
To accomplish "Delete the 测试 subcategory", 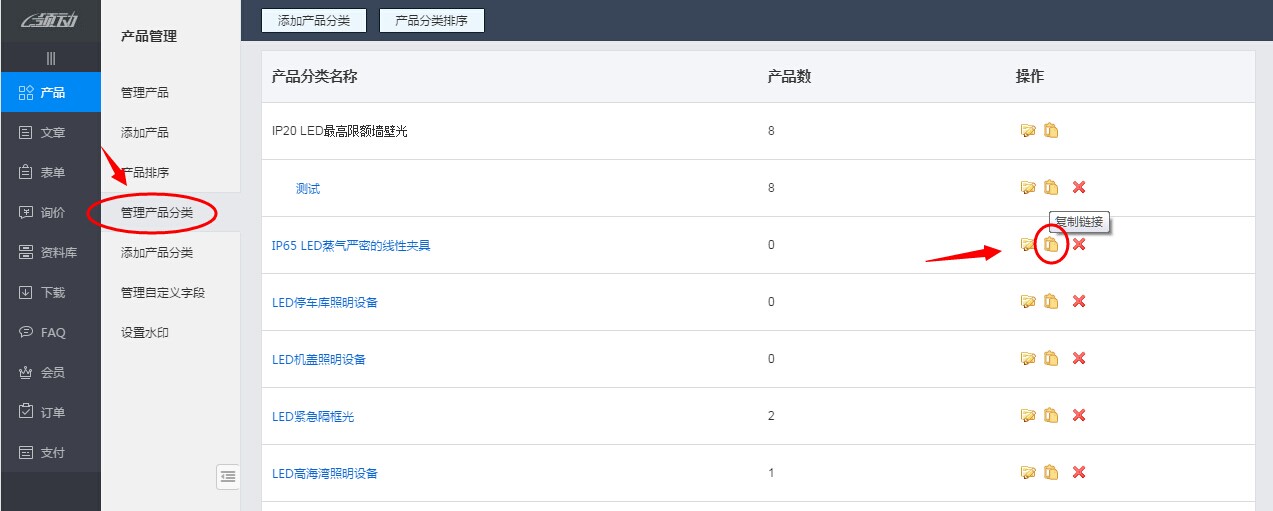I will click(1078, 188).
